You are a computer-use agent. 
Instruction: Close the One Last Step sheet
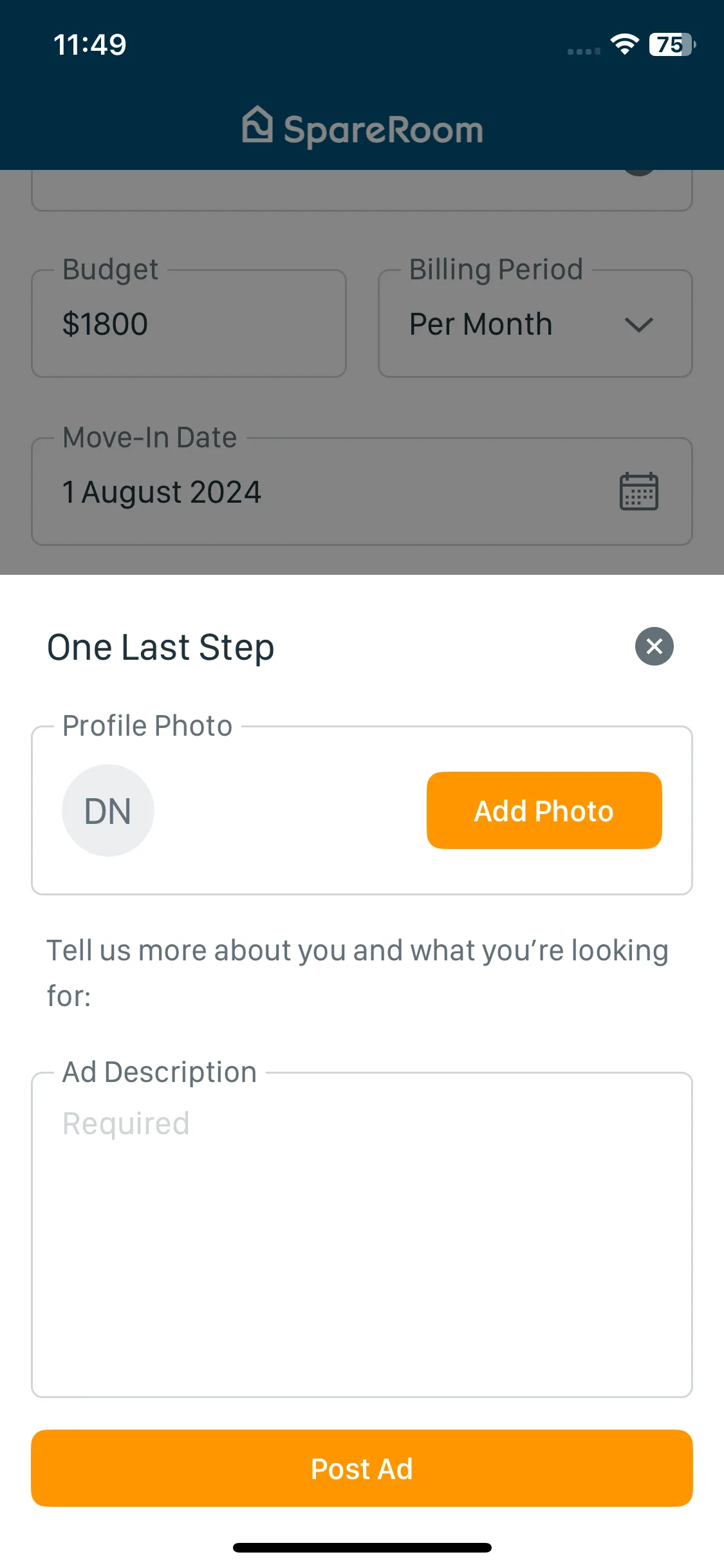(x=654, y=646)
